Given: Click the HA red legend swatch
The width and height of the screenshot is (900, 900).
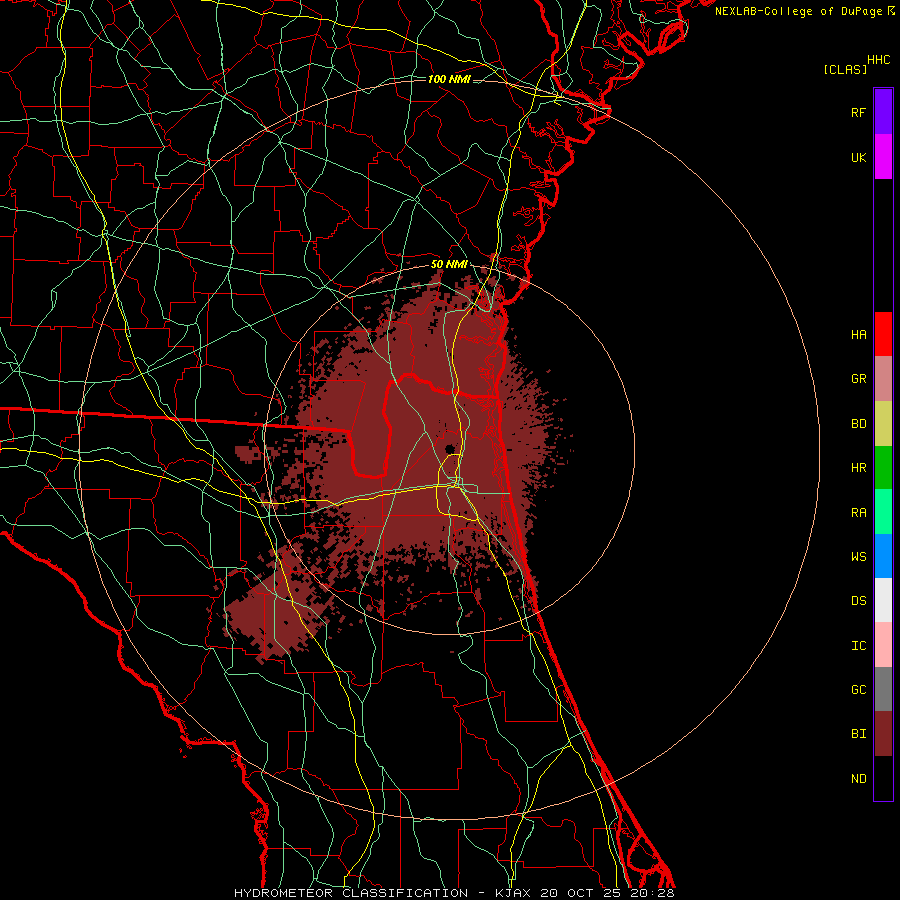Looking at the screenshot, I should click(x=883, y=334).
